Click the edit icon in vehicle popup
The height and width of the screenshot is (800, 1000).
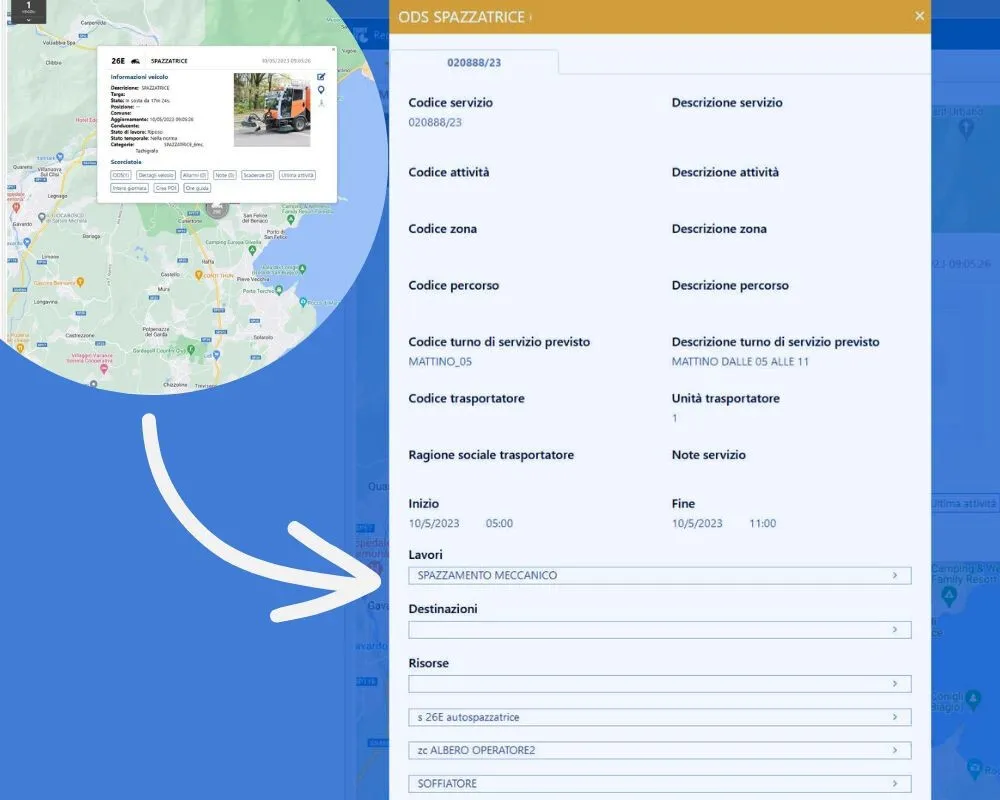coord(321,77)
